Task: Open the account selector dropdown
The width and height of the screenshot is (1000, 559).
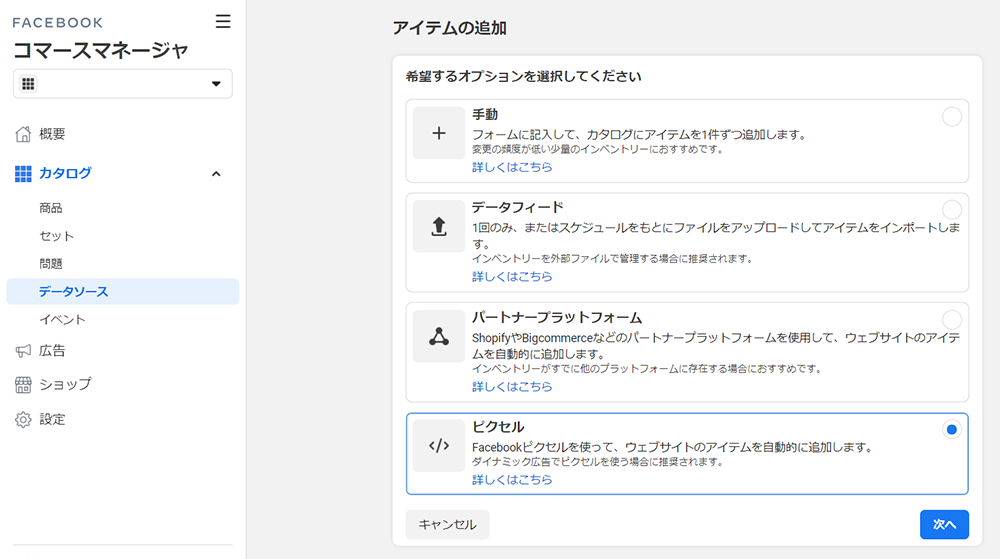Action: pos(122,83)
